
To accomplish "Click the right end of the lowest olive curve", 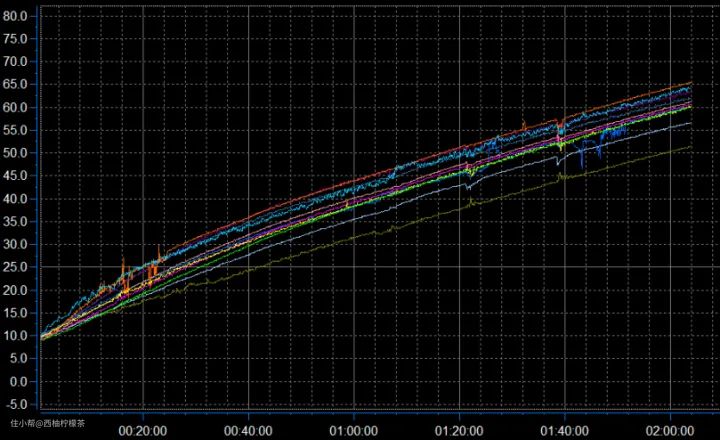I will point(690,147).
